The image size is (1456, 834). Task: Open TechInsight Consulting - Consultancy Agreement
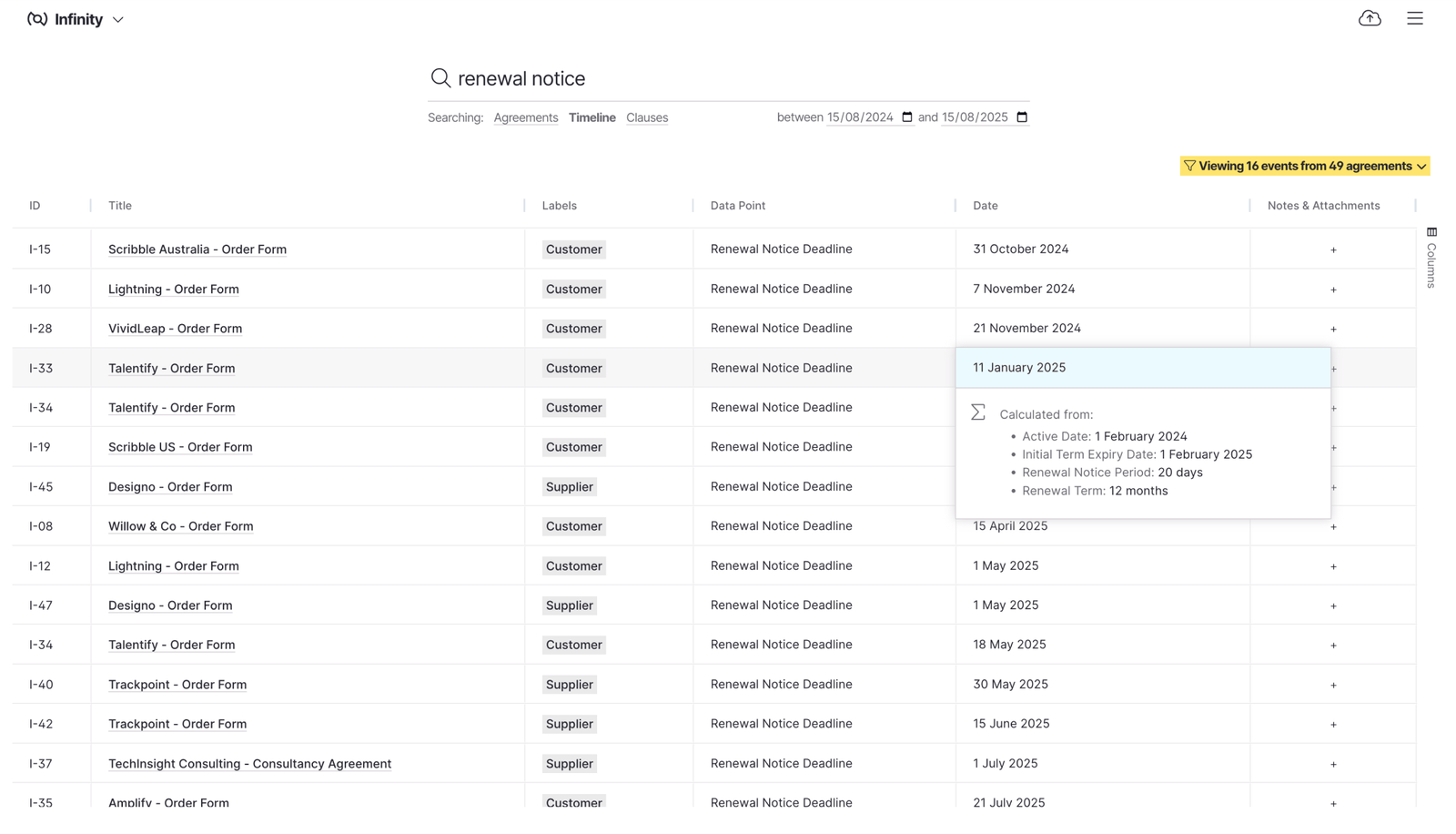coord(249,763)
